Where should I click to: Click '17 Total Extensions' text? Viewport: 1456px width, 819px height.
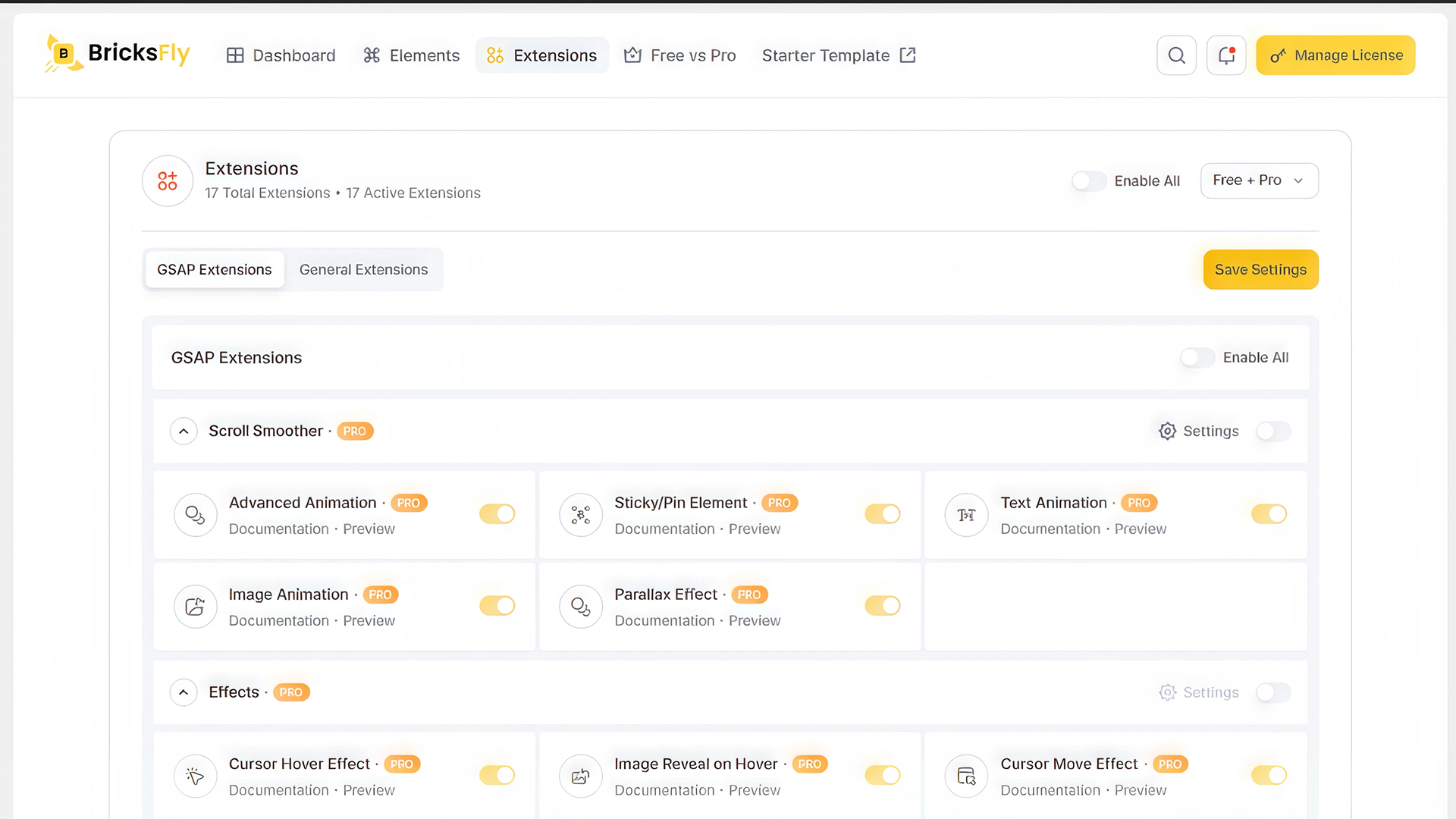[267, 193]
